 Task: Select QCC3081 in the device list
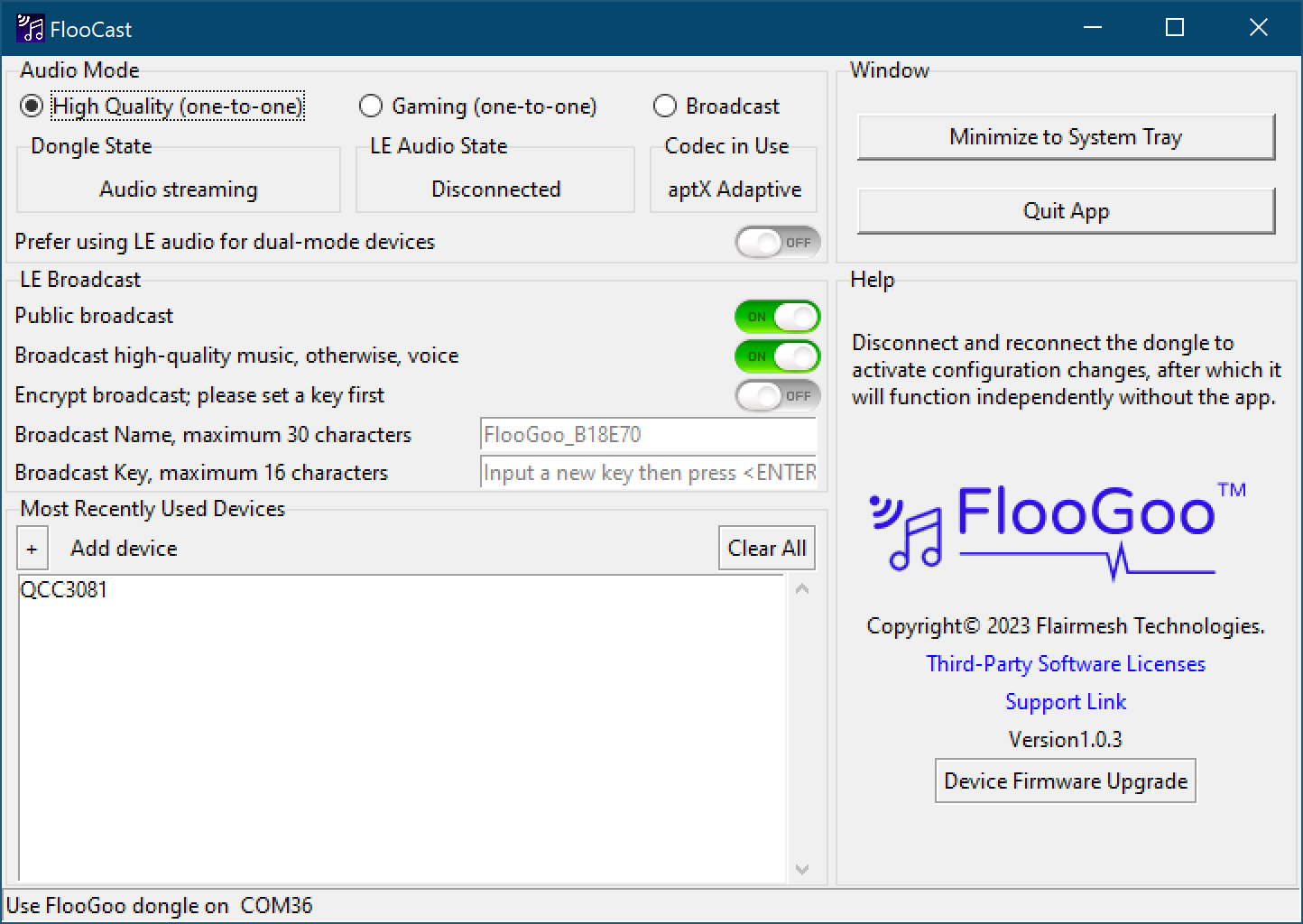(x=63, y=589)
